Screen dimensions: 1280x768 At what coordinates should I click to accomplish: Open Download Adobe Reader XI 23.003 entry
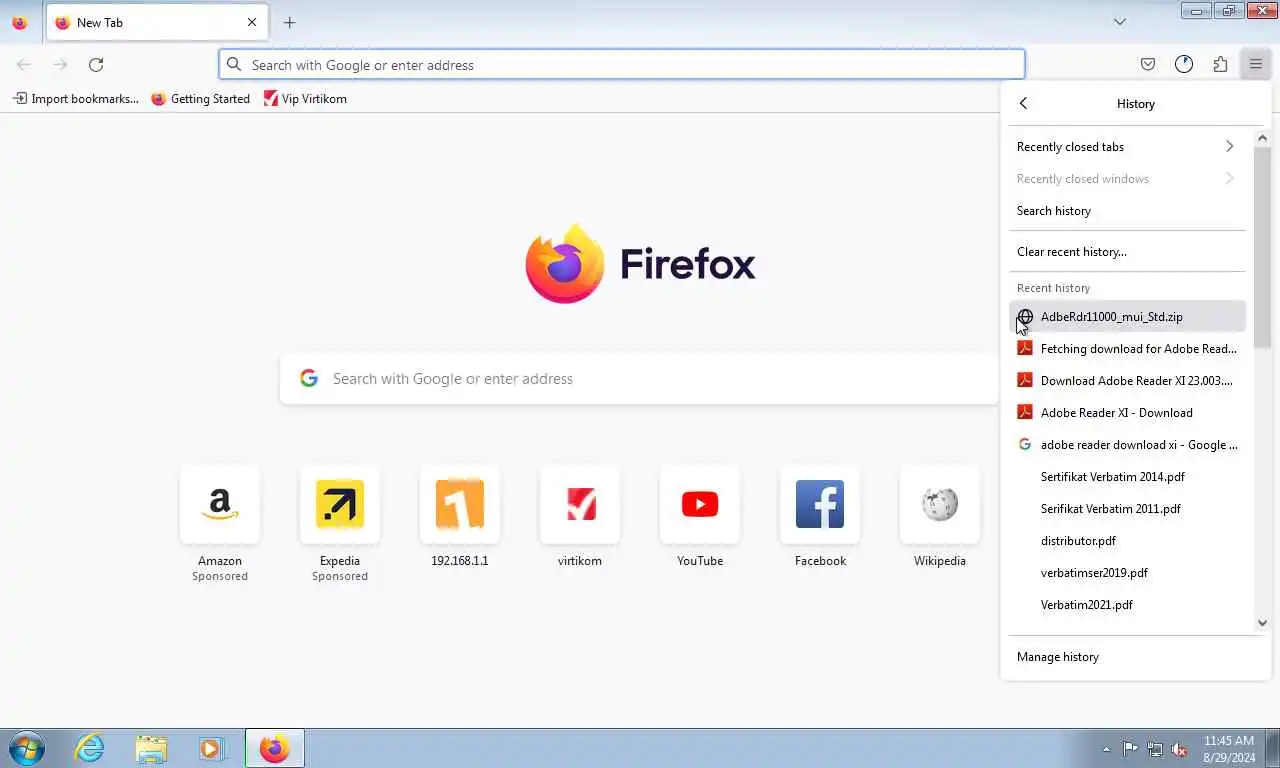pos(1127,381)
